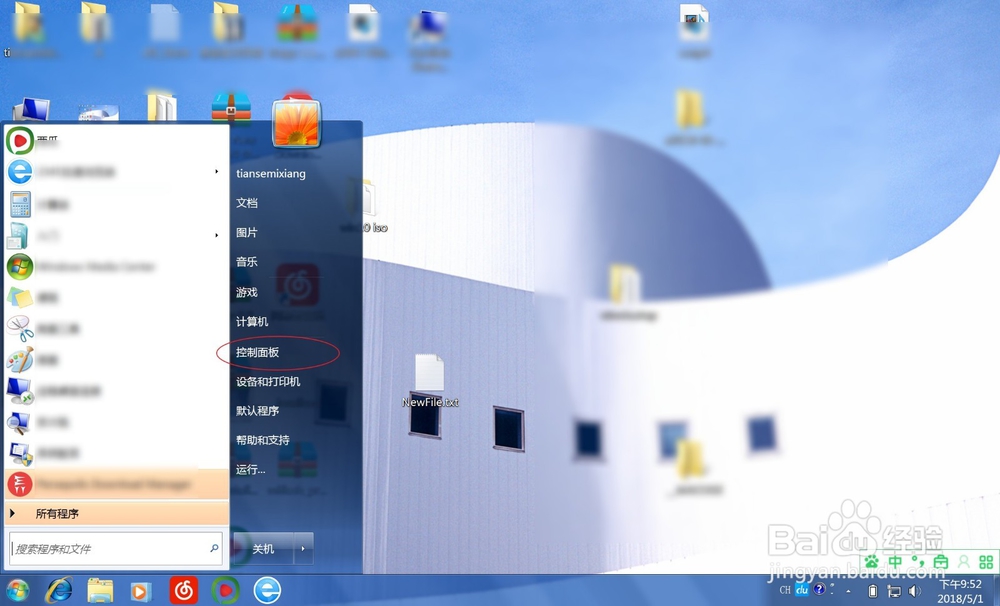Open 图片 (Pictures)
This screenshot has height=606, width=1000.
(247, 233)
